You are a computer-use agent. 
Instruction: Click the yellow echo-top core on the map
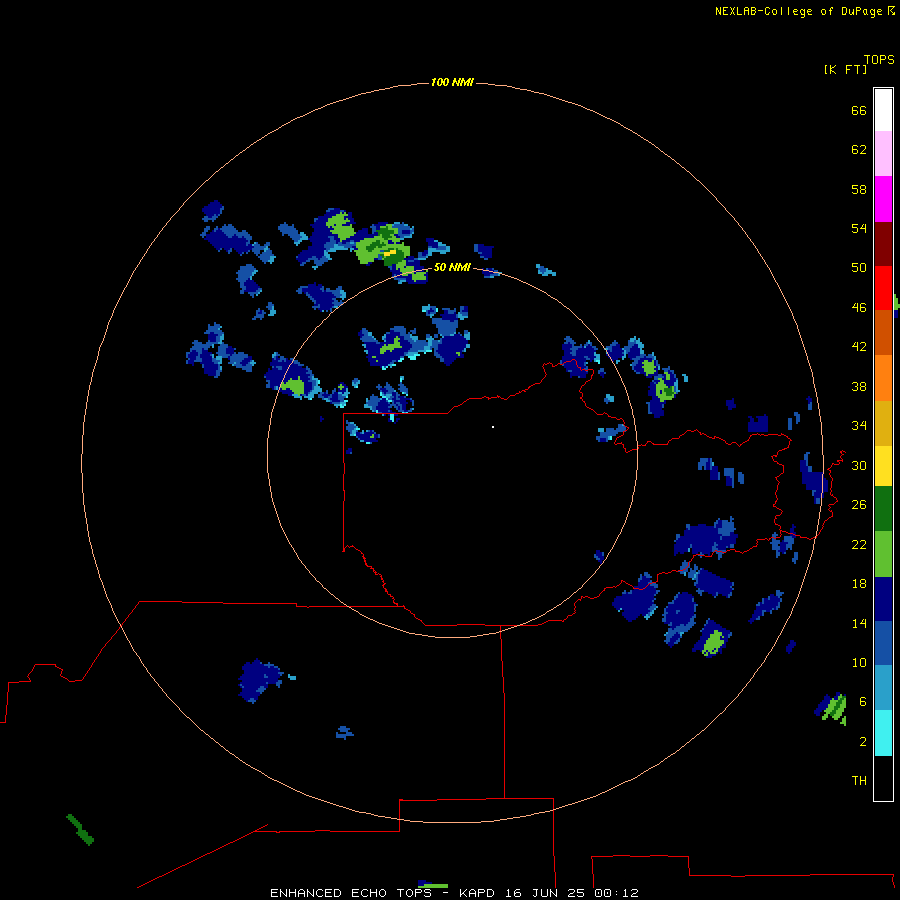coord(390,252)
